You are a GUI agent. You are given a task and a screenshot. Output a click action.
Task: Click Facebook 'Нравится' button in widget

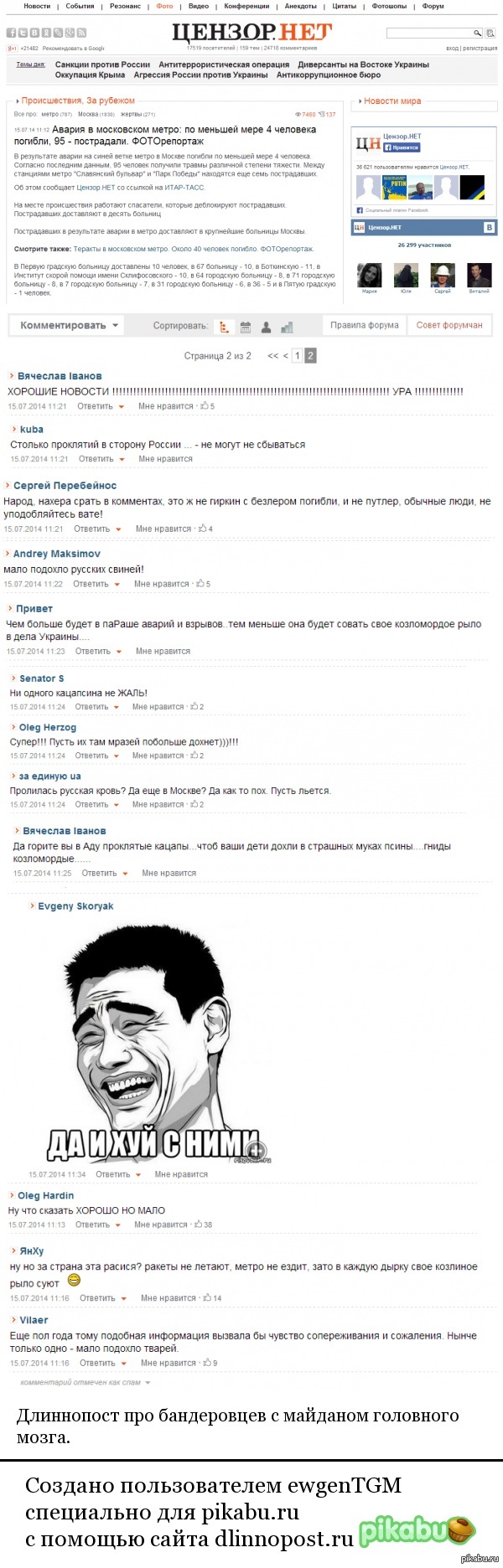coord(402,147)
